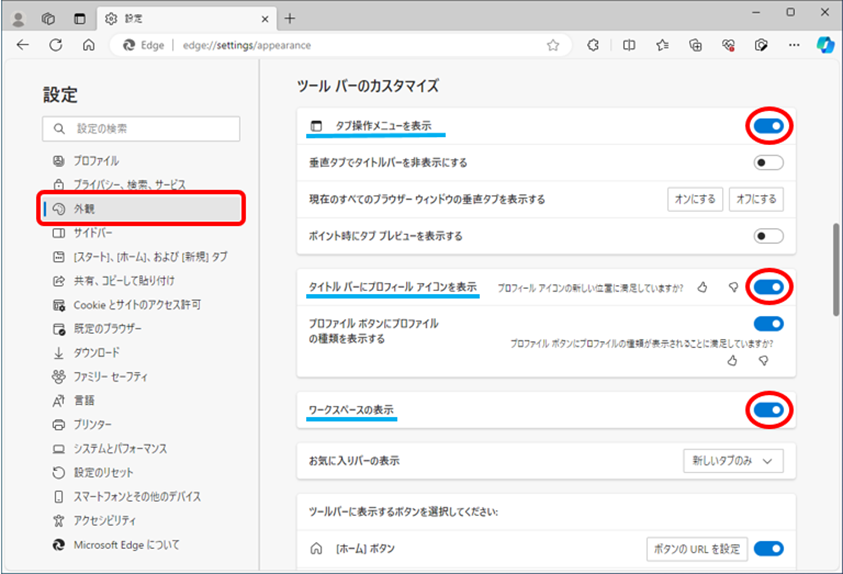Open a new tab with plus button
843x574 pixels.
click(290, 19)
